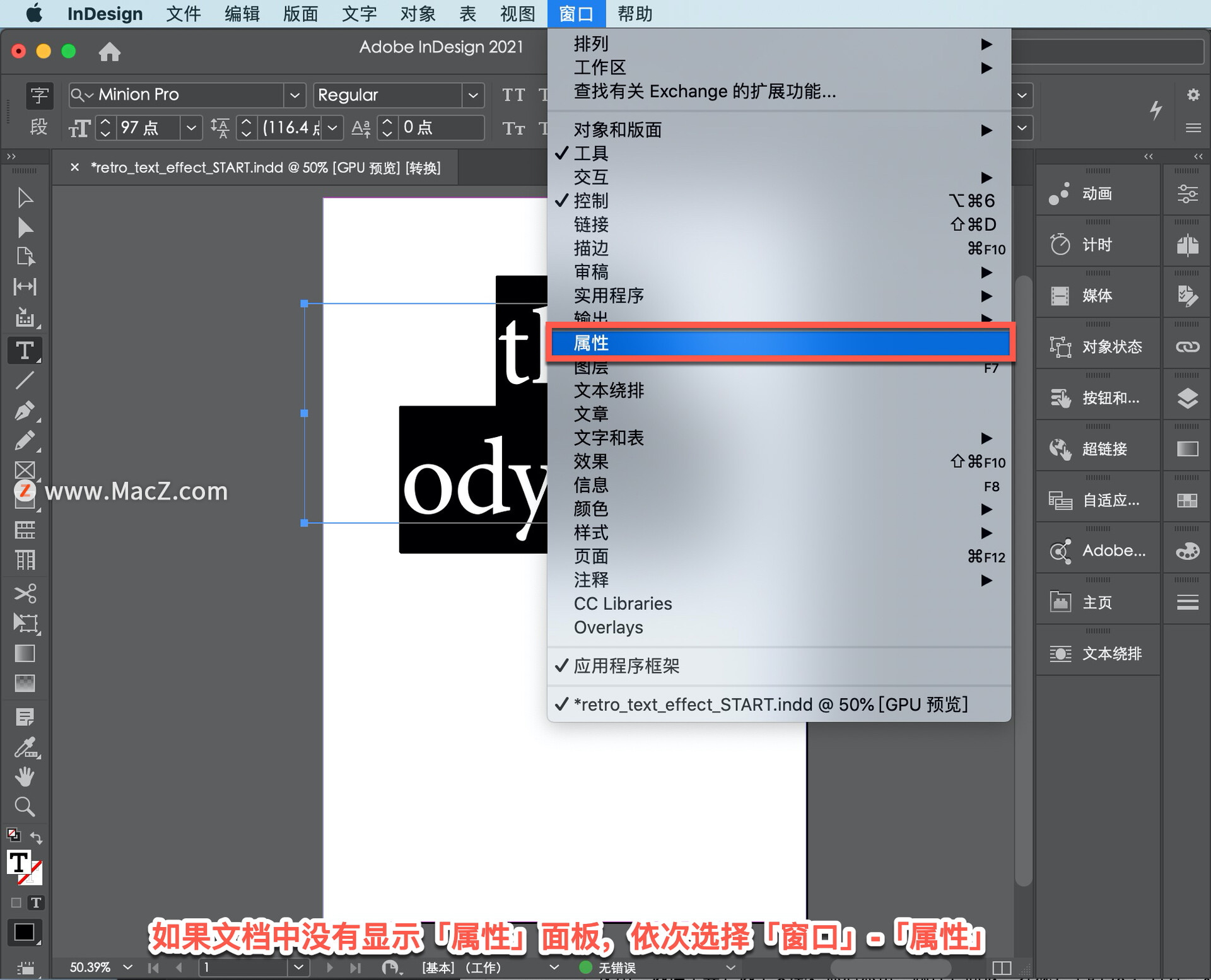1211x980 pixels.
Task: Open the [基本] (工作) preflight profile dropdown
Action: pyautogui.click(x=554, y=967)
